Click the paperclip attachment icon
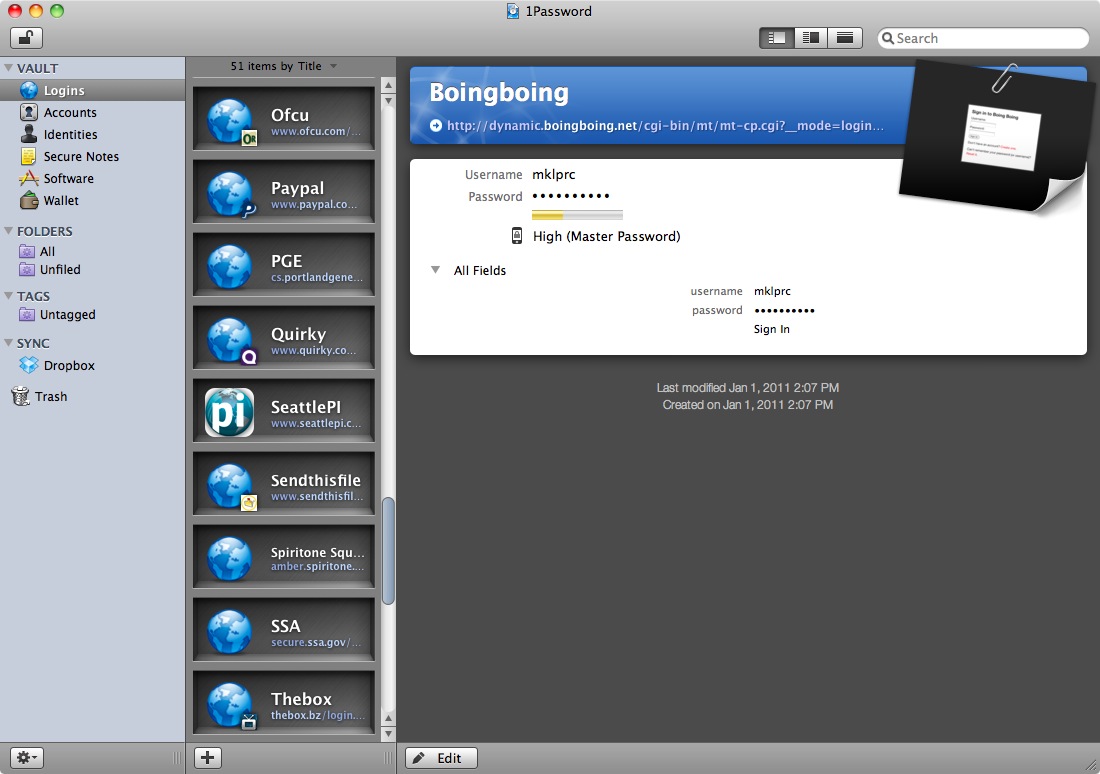 pos(1004,78)
